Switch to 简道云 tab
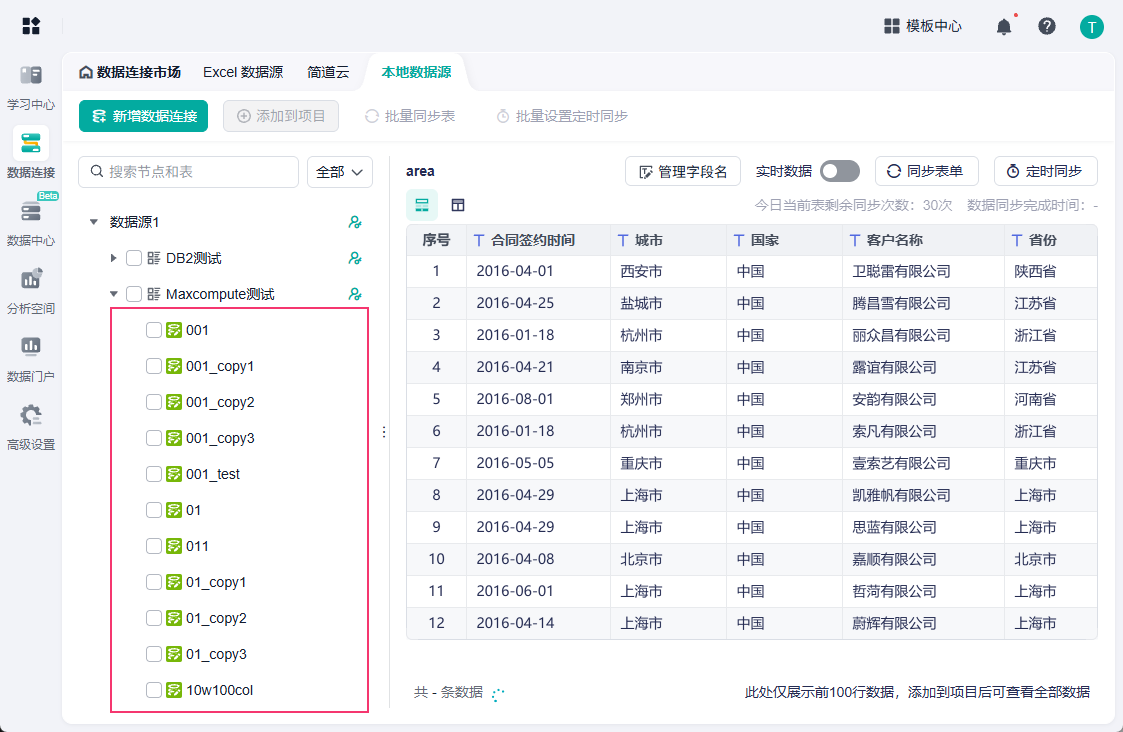The image size is (1123, 732). 328,72
